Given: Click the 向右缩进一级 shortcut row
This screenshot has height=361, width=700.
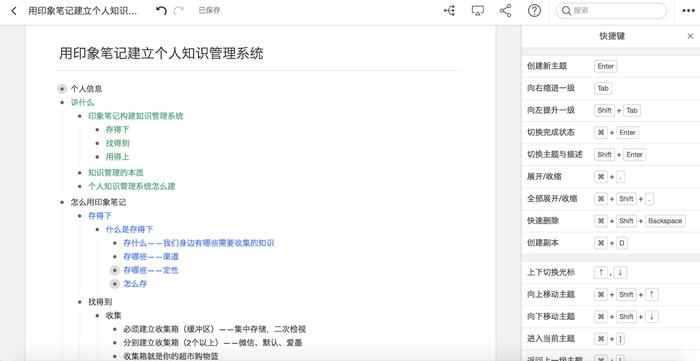Looking at the screenshot, I should click(611, 88).
